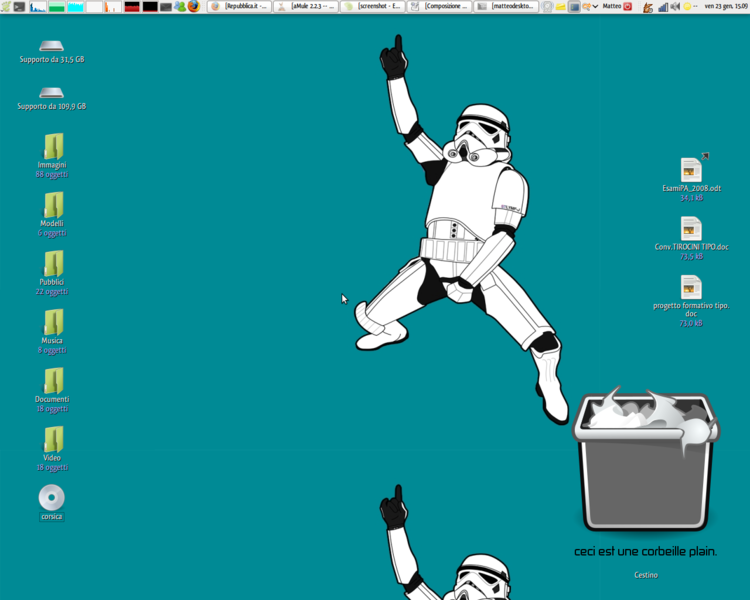This screenshot has height=600, width=750.
Task: Click the '34,1 kB' size label
Action: 692,198
